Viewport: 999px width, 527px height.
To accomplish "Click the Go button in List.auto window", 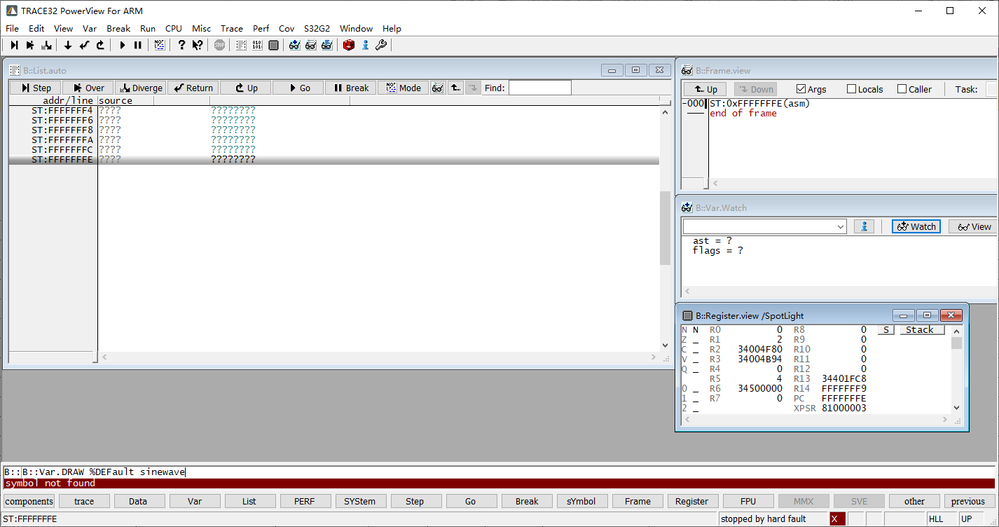I will tap(298, 88).
